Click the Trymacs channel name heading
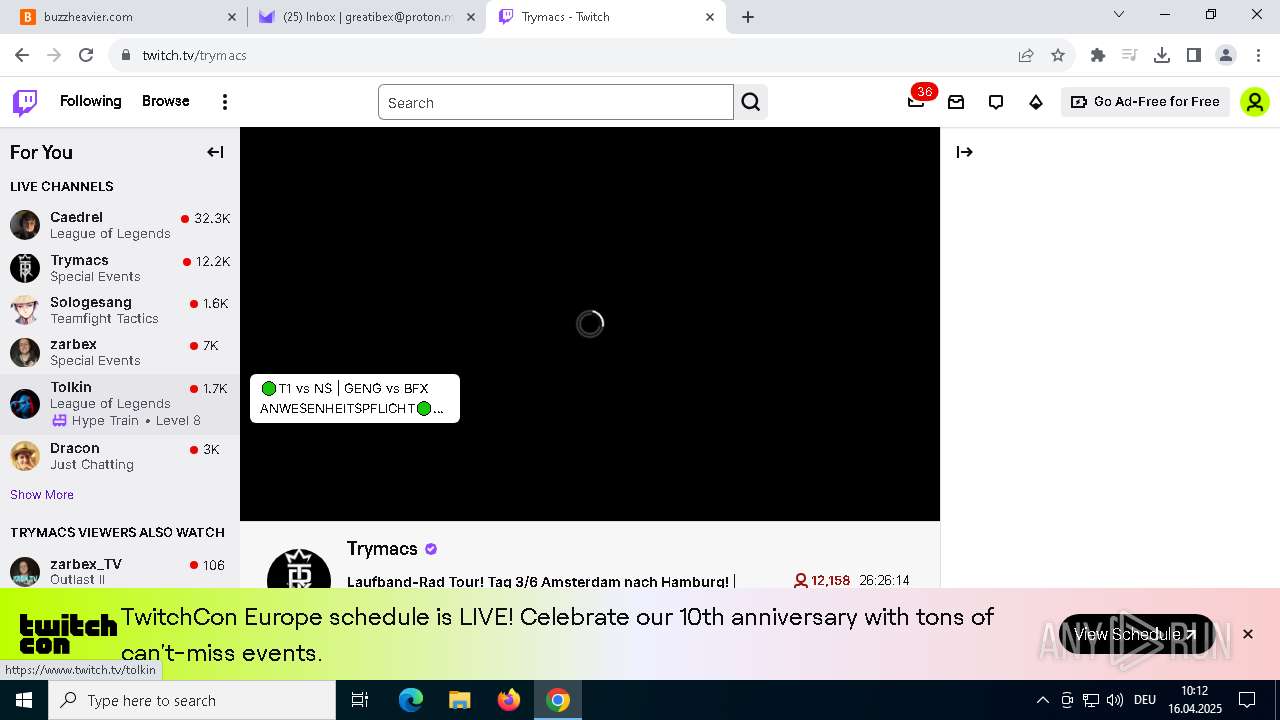Viewport: 1280px width, 720px height. 382,549
